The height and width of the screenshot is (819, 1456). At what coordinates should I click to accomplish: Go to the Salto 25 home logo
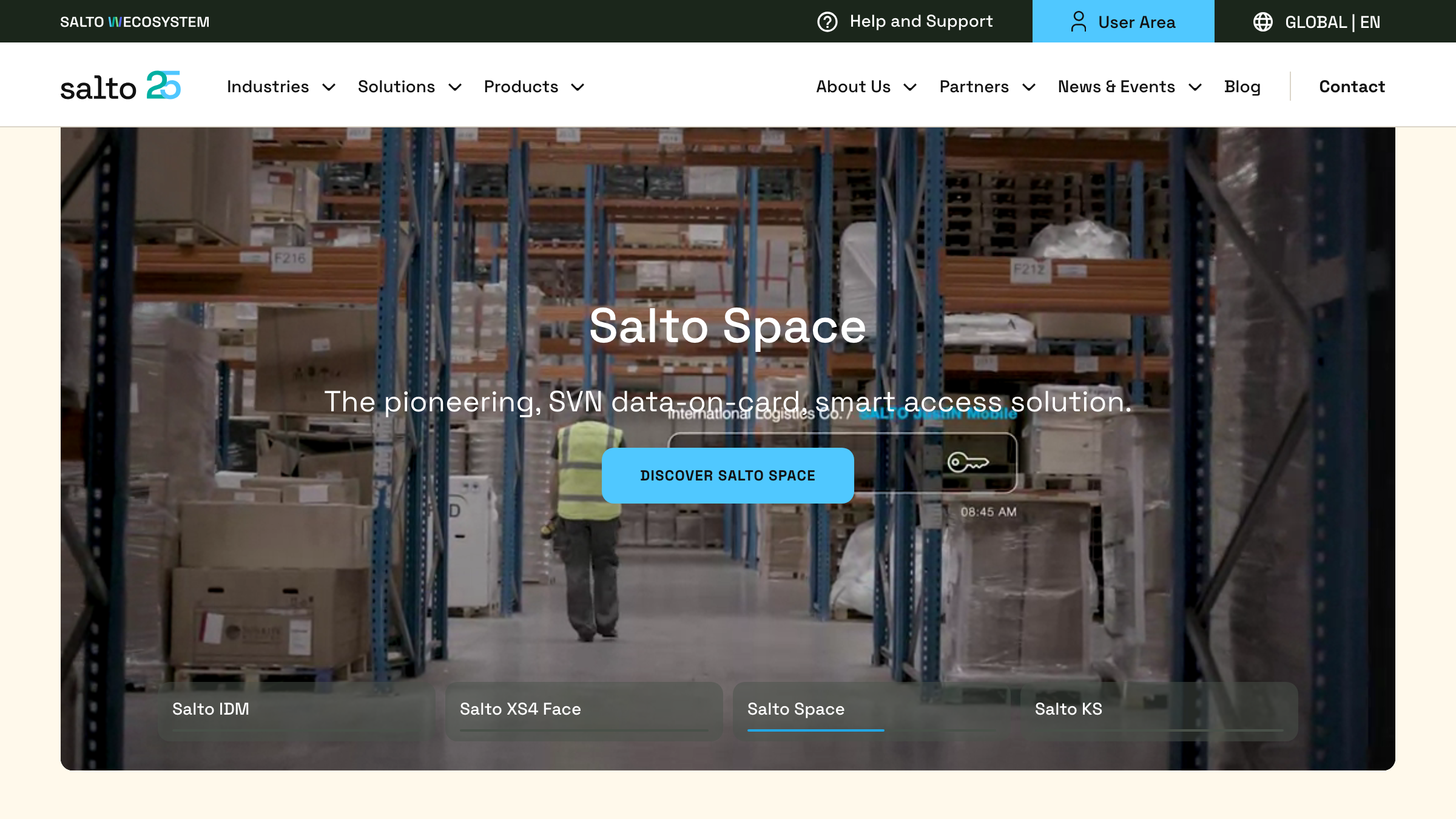tap(120, 86)
